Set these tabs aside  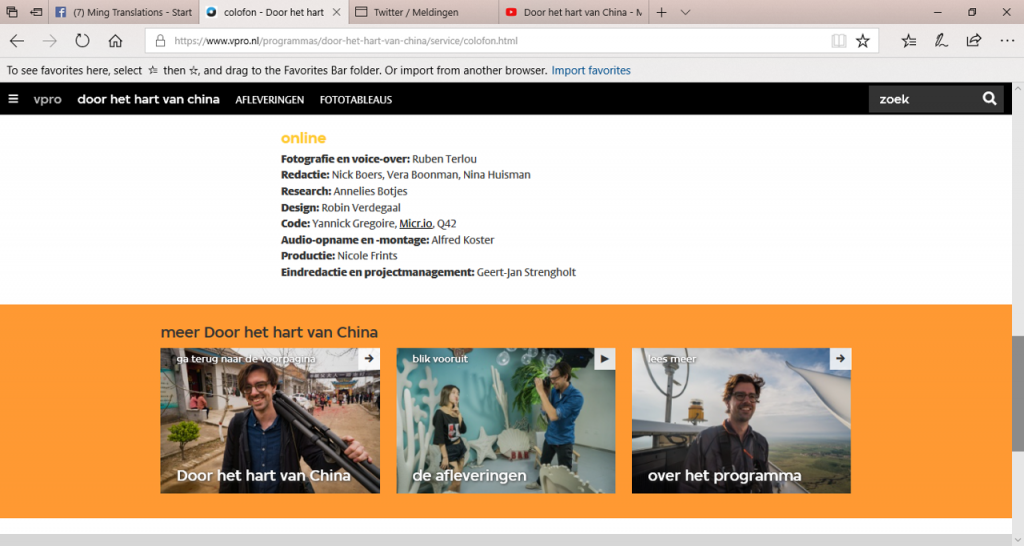click(x=37, y=12)
